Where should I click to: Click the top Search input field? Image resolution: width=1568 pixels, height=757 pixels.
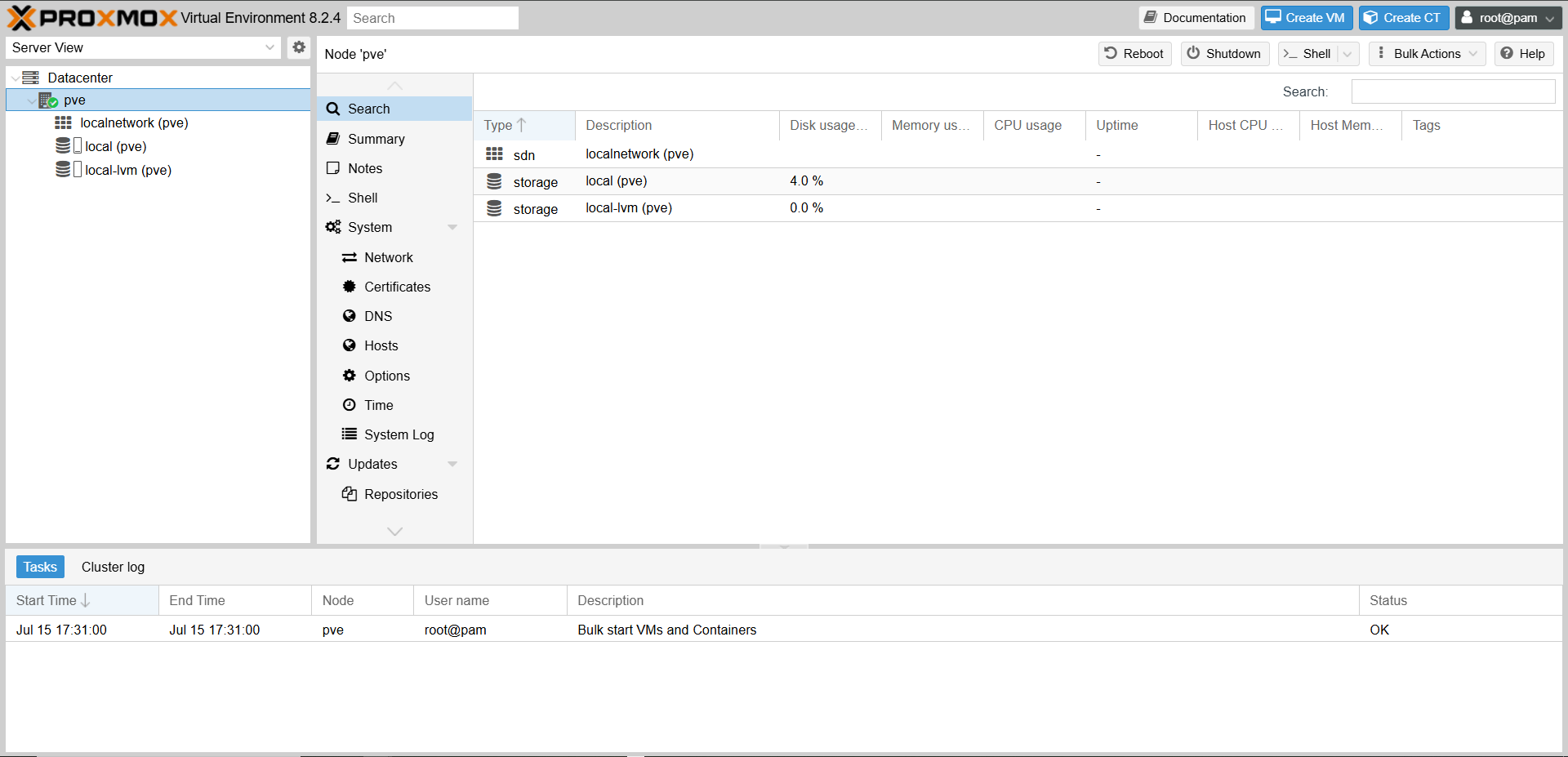432,18
